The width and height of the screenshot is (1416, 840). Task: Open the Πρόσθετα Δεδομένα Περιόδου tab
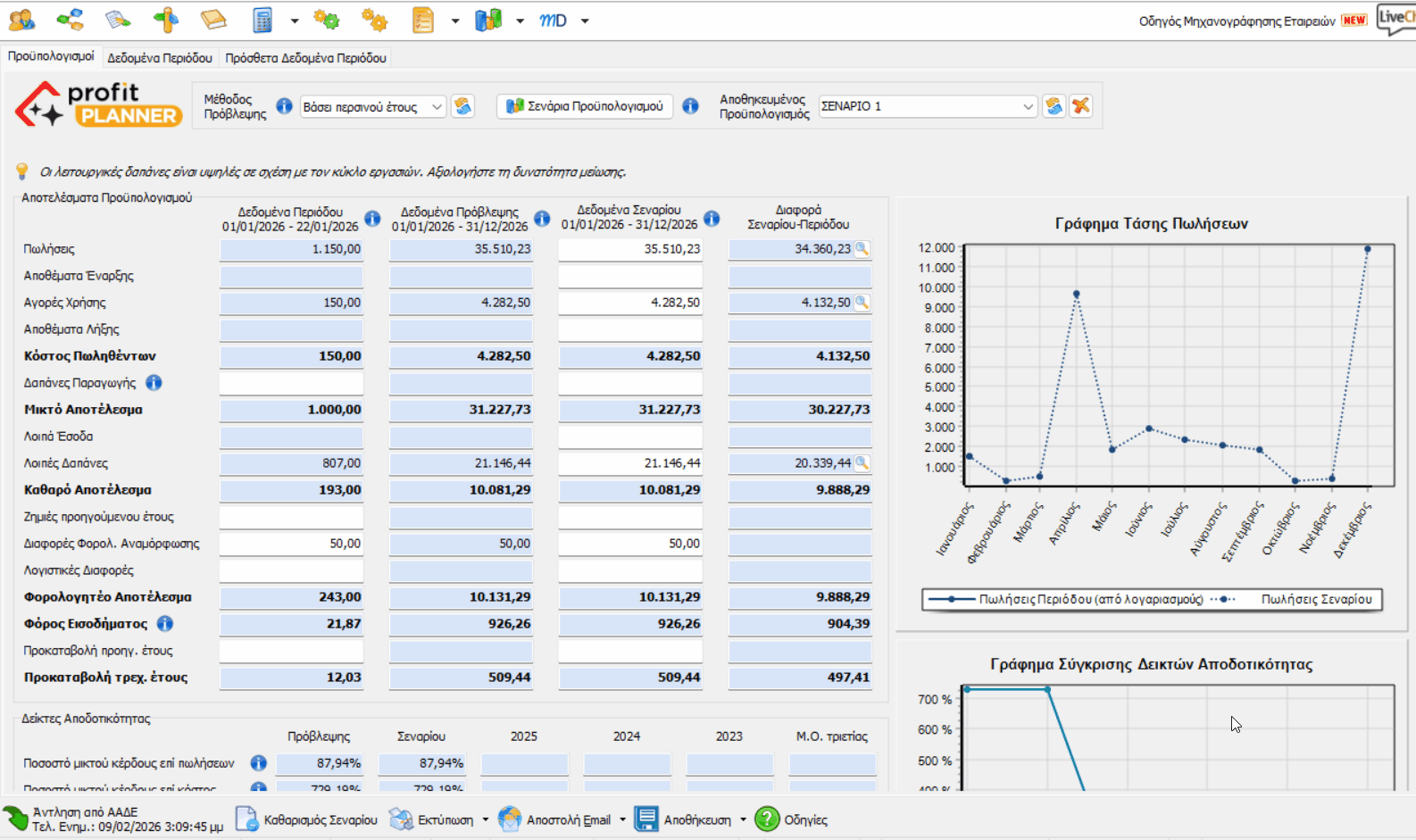pyautogui.click(x=305, y=58)
